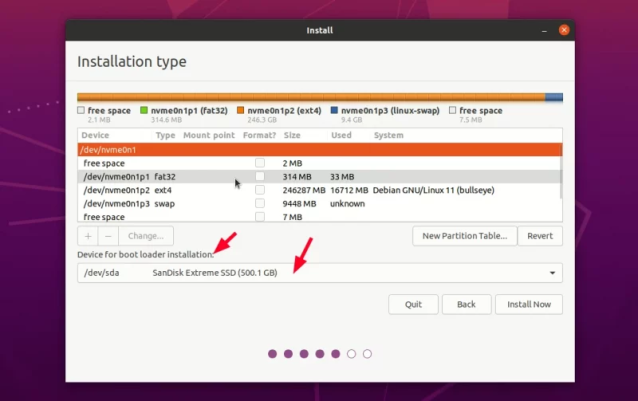Close the Install window

tap(564, 30)
